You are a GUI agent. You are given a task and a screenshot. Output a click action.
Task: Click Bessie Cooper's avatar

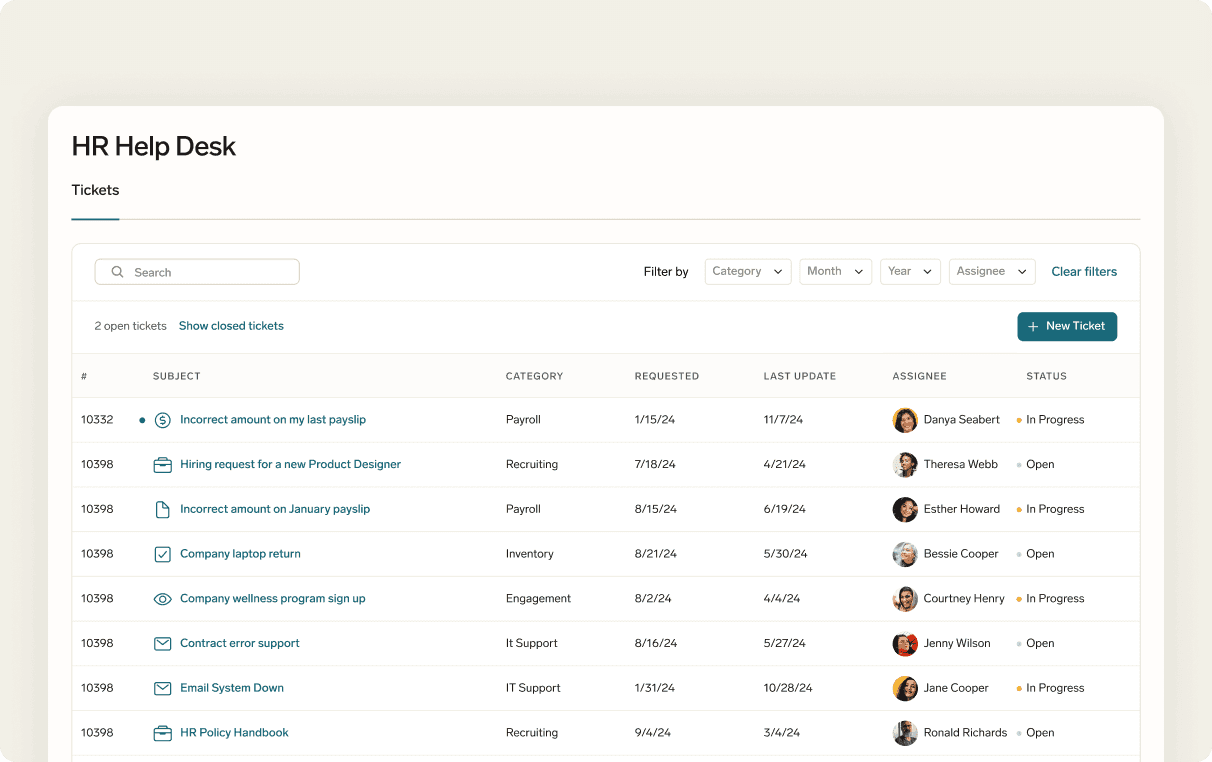click(x=905, y=554)
